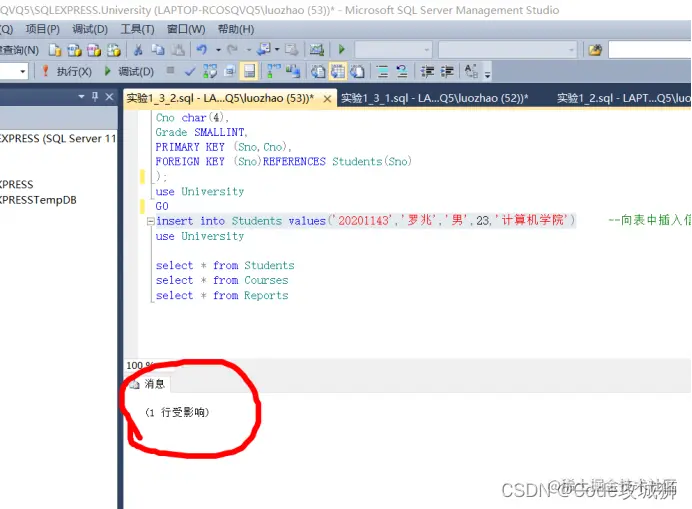The image size is (692, 509).
Task: Click the green Start Debugging arrow
Action: coord(341,49)
